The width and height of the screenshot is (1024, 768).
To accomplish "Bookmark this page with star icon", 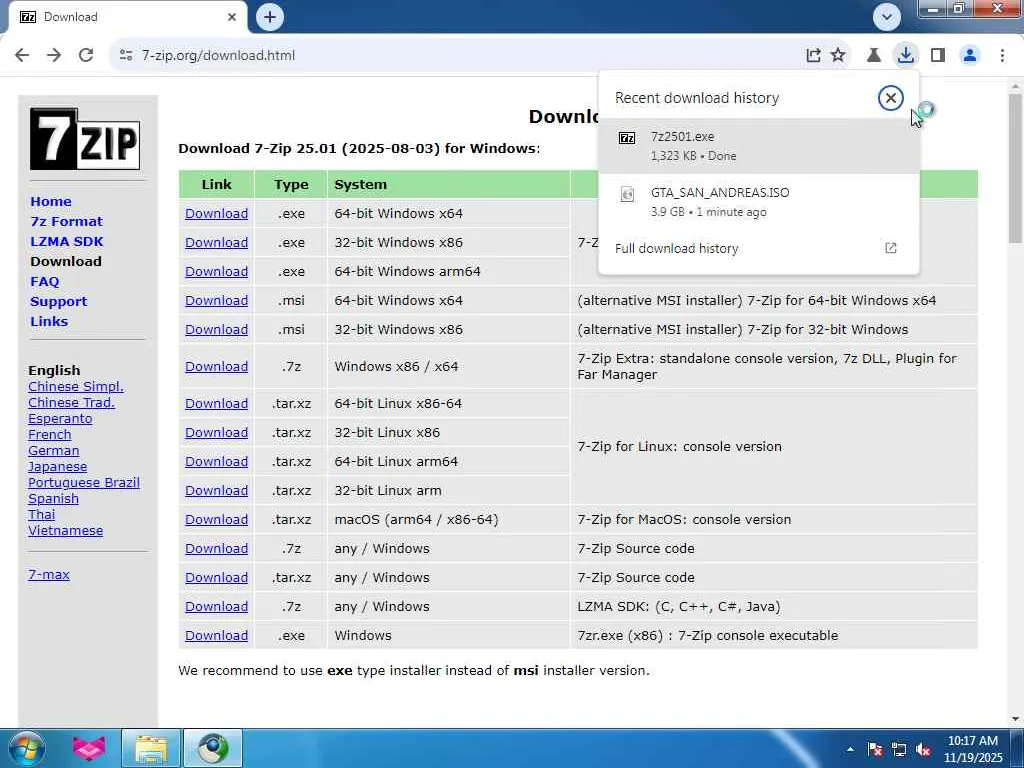I will [x=838, y=56].
